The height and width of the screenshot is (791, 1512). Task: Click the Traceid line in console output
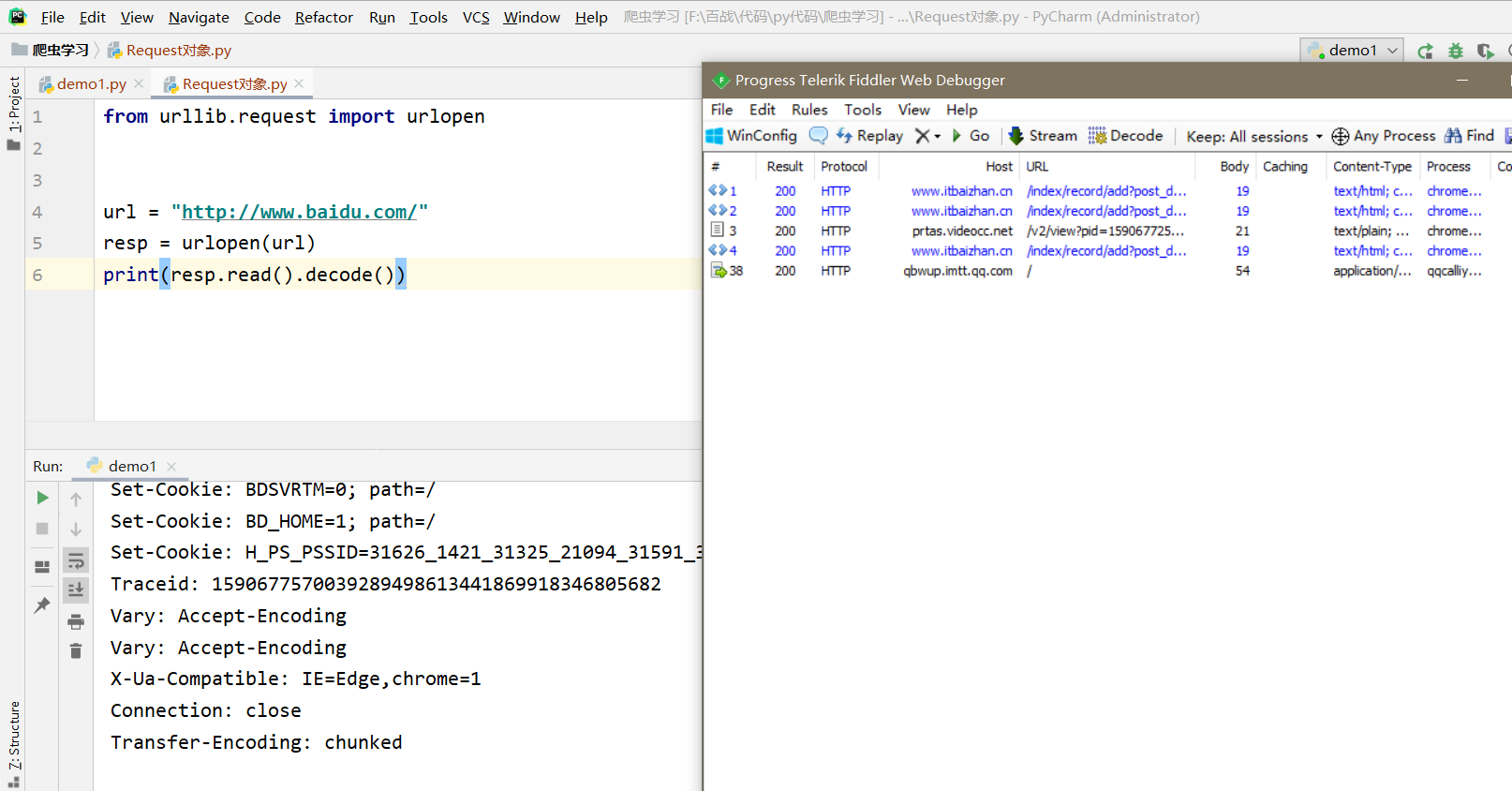(386, 584)
